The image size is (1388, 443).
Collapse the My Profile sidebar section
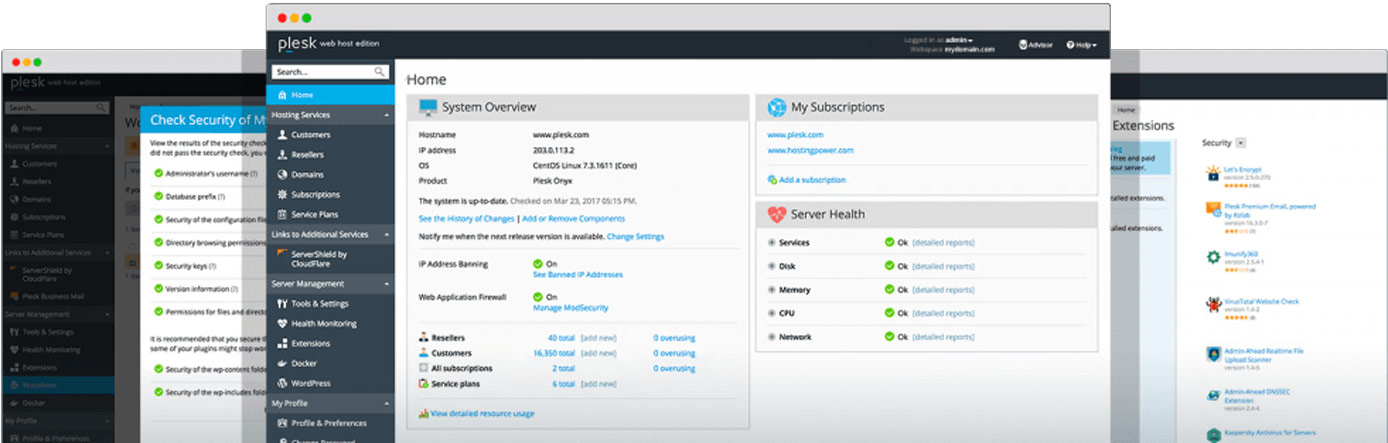387,403
